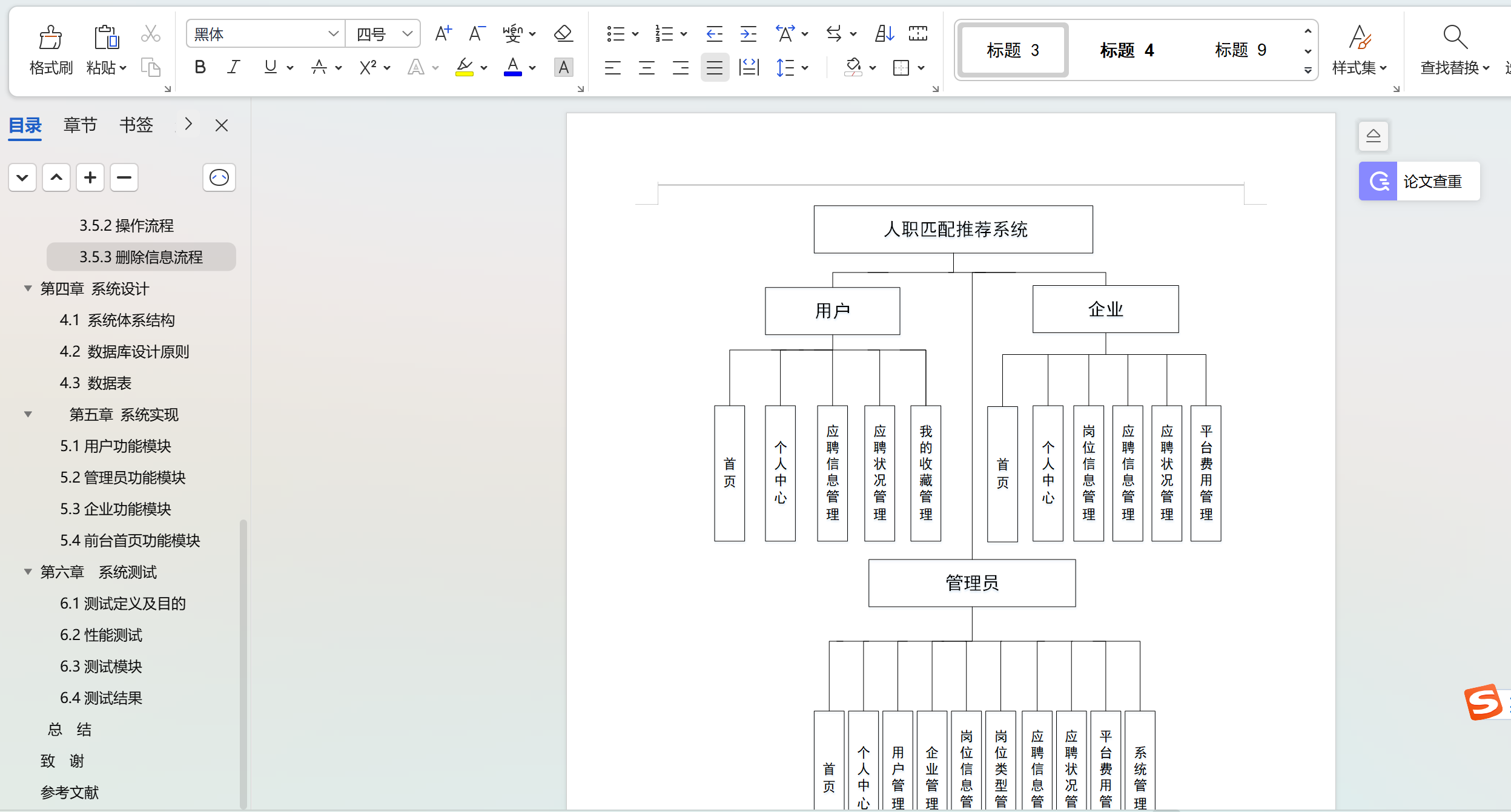Click the increase indent icon
This screenshot has height=812, width=1511.
tap(749, 34)
